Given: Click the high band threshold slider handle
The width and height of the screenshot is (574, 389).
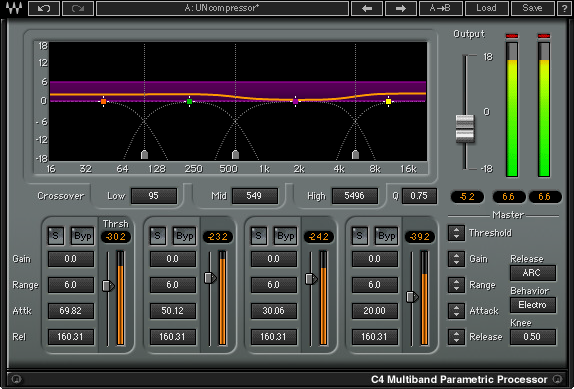Looking at the screenshot, I should click(x=412, y=297).
